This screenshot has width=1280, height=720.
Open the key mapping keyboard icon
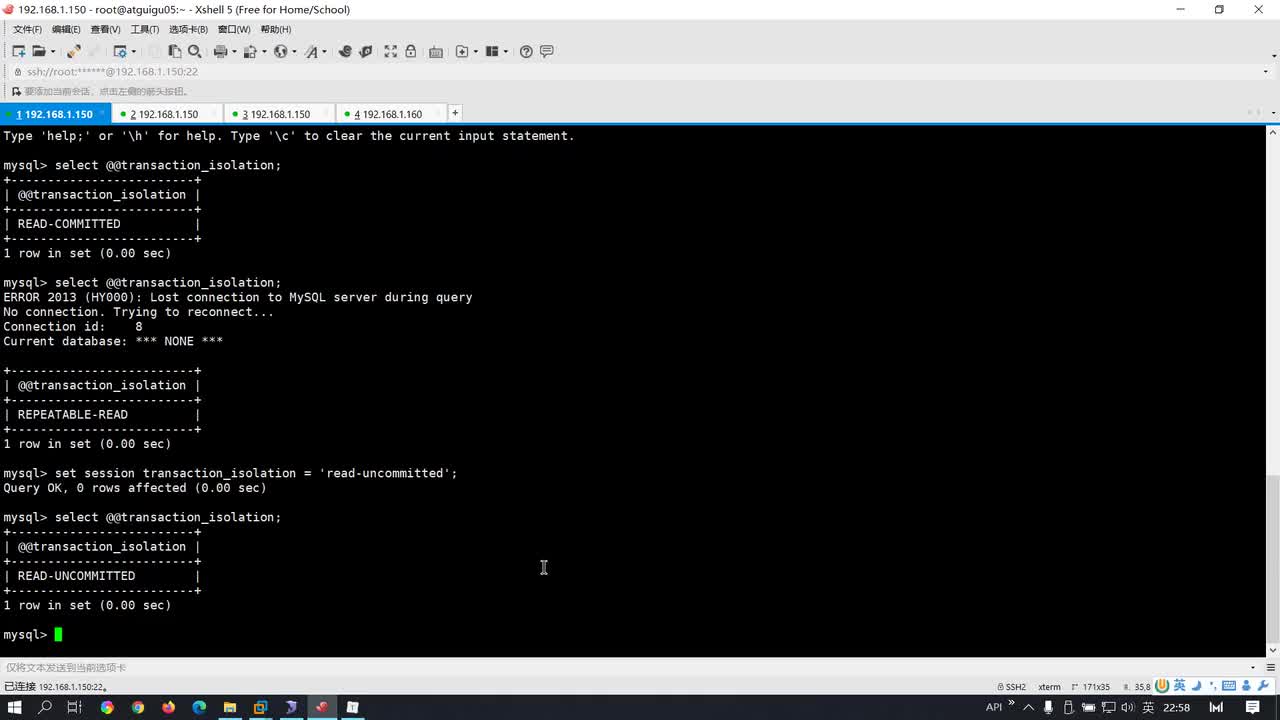[x=436, y=51]
